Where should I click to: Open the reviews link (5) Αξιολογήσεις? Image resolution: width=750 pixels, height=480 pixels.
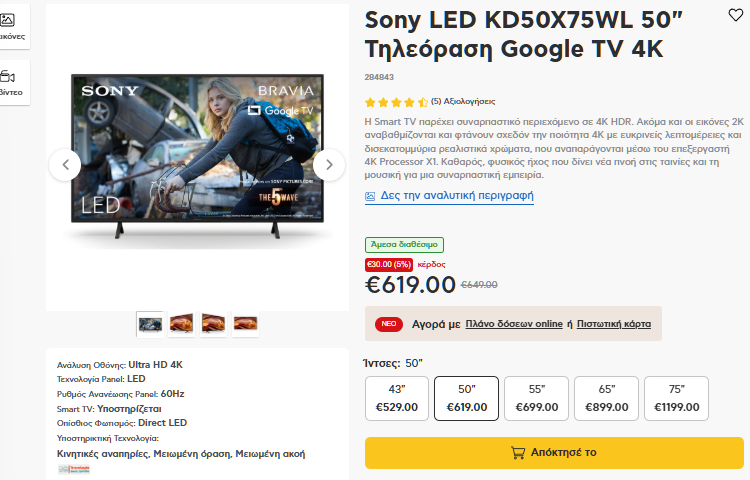463,102
